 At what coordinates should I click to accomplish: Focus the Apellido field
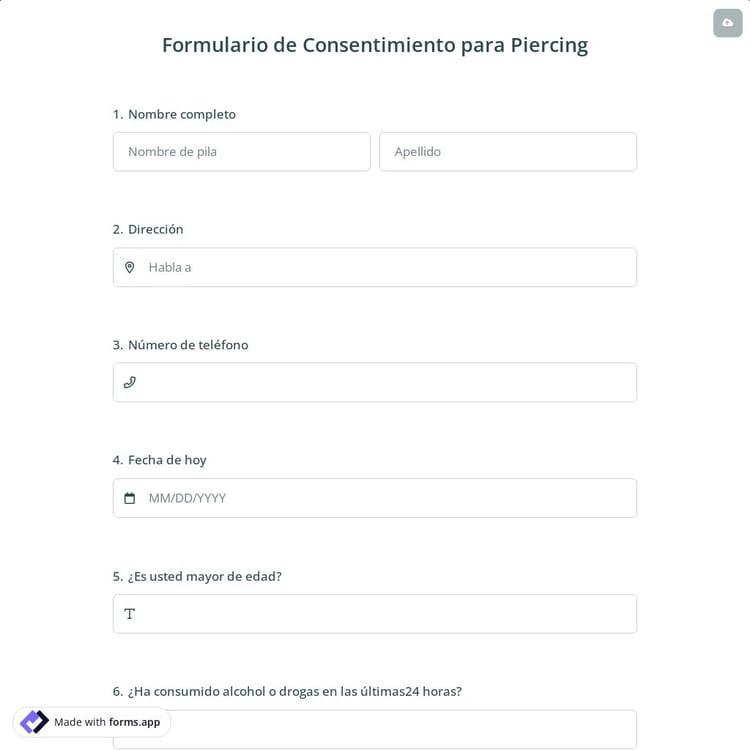click(508, 152)
